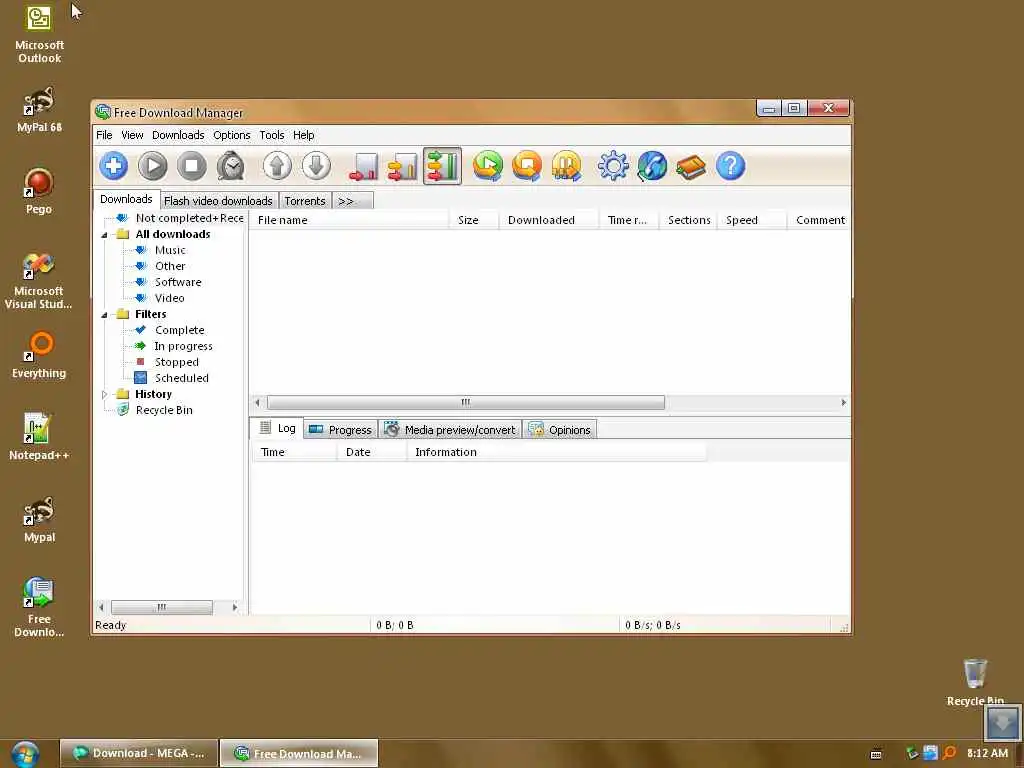Open the Tools menu
This screenshot has height=768, width=1024.
pos(272,135)
